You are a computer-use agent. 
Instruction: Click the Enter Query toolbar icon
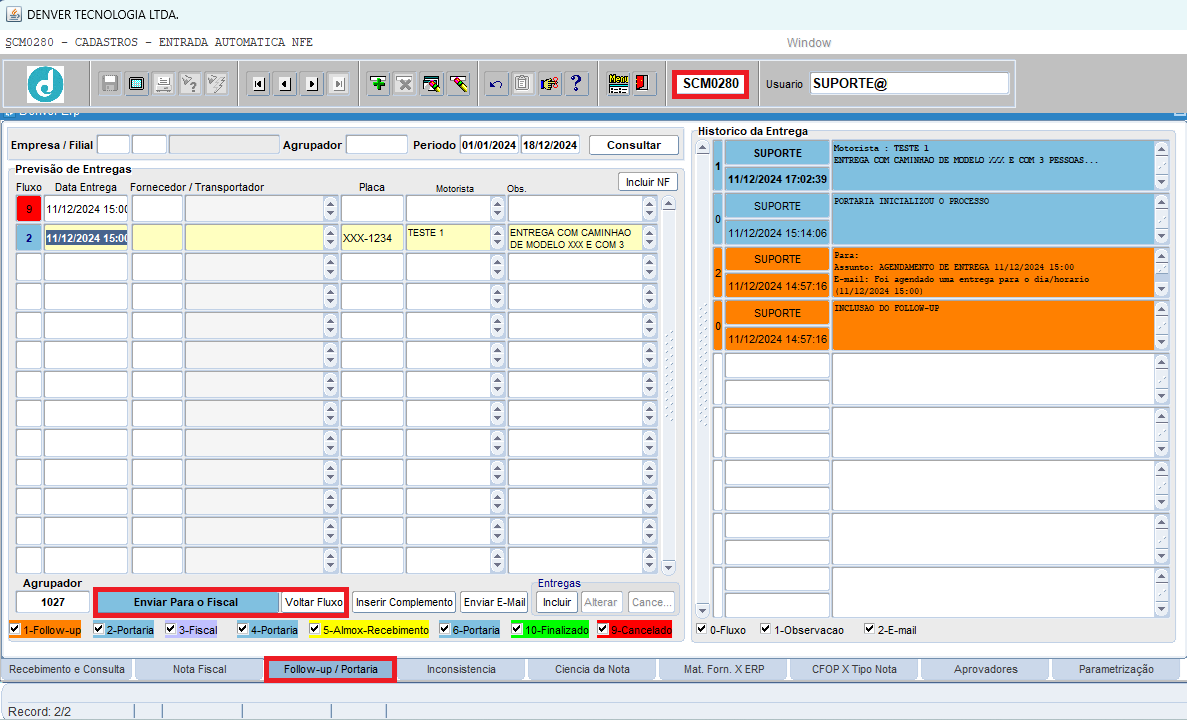(x=190, y=83)
